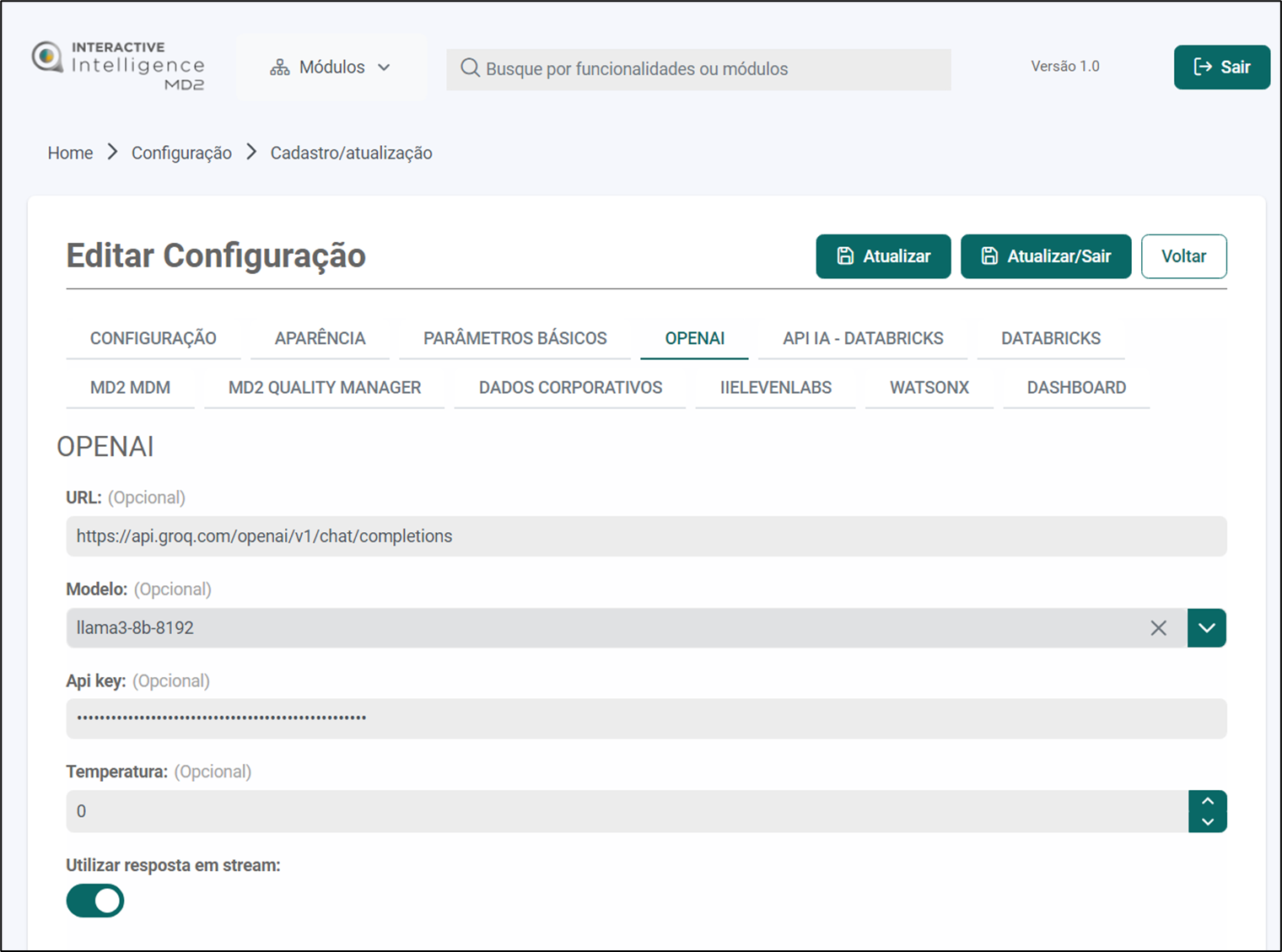Click the Interactive Intelligence MD2 logo

(x=118, y=66)
